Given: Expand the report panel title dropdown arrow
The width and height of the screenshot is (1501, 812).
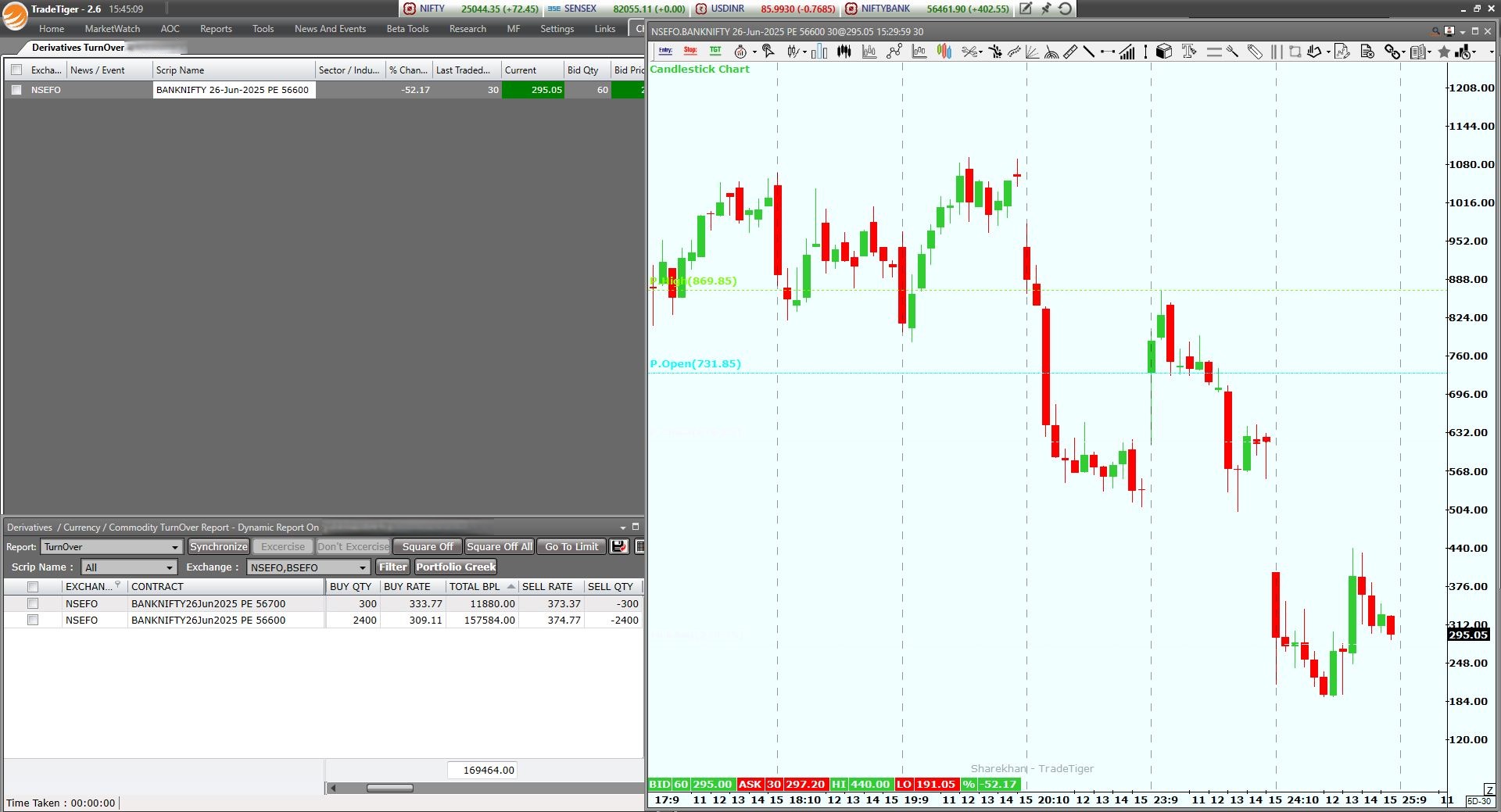Looking at the screenshot, I should pyautogui.click(x=623, y=528).
